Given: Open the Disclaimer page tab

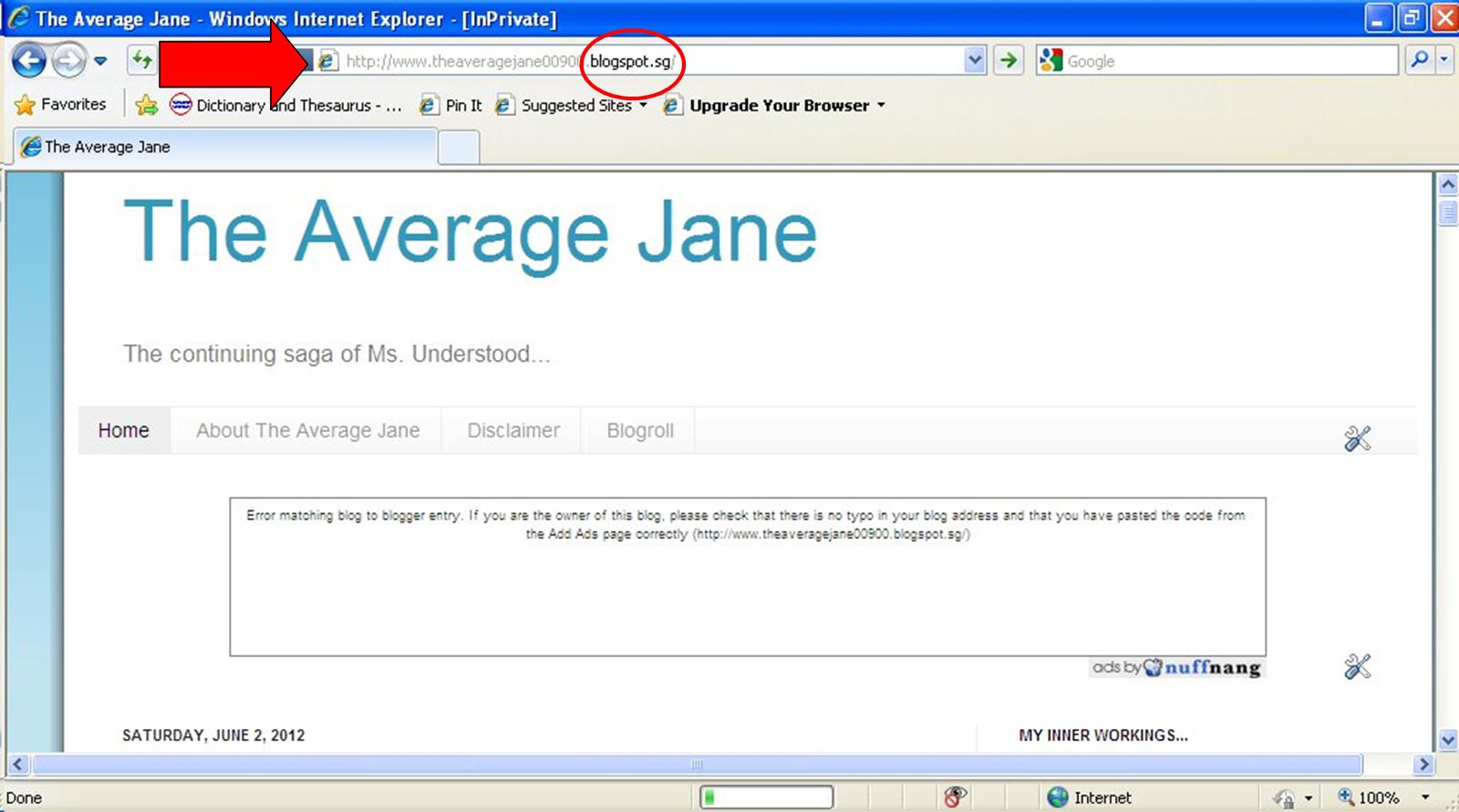Looking at the screenshot, I should pos(513,430).
